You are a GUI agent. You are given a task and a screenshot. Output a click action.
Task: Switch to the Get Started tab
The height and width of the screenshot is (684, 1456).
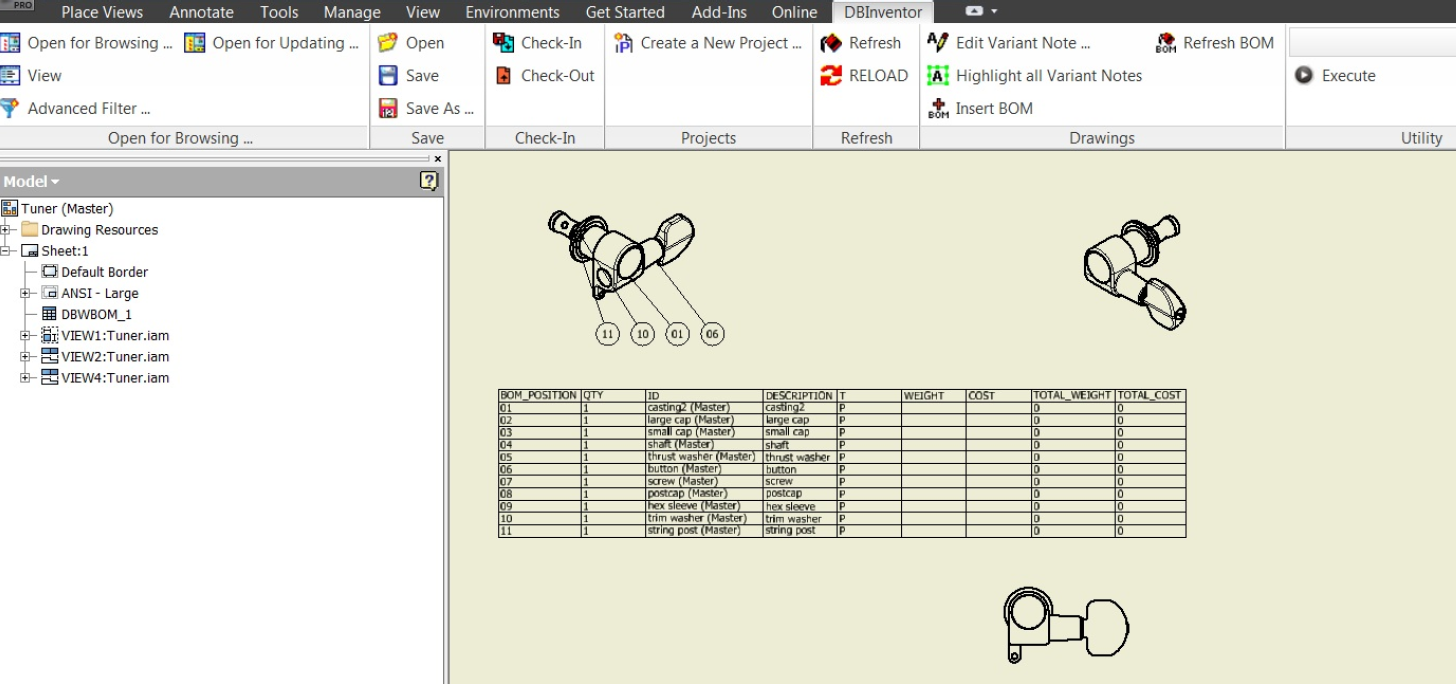[625, 12]
